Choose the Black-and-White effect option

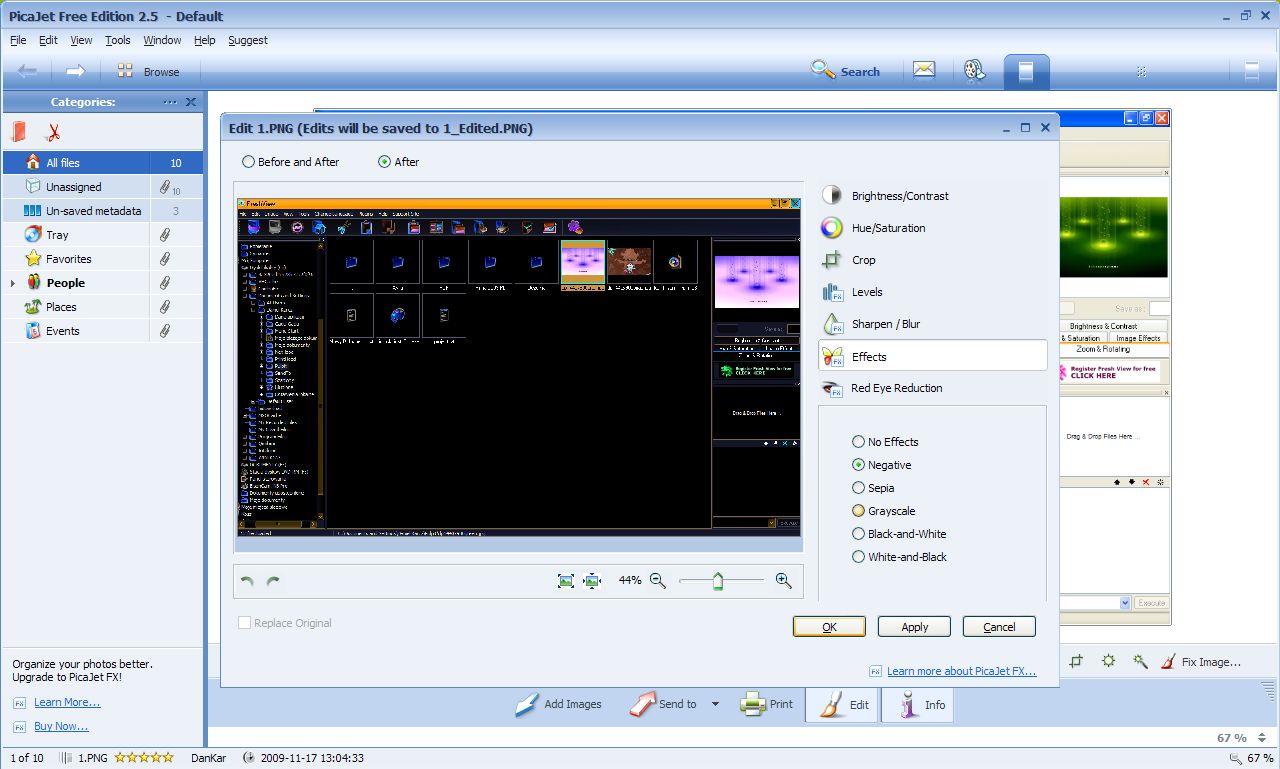click(x=899, y=534)
